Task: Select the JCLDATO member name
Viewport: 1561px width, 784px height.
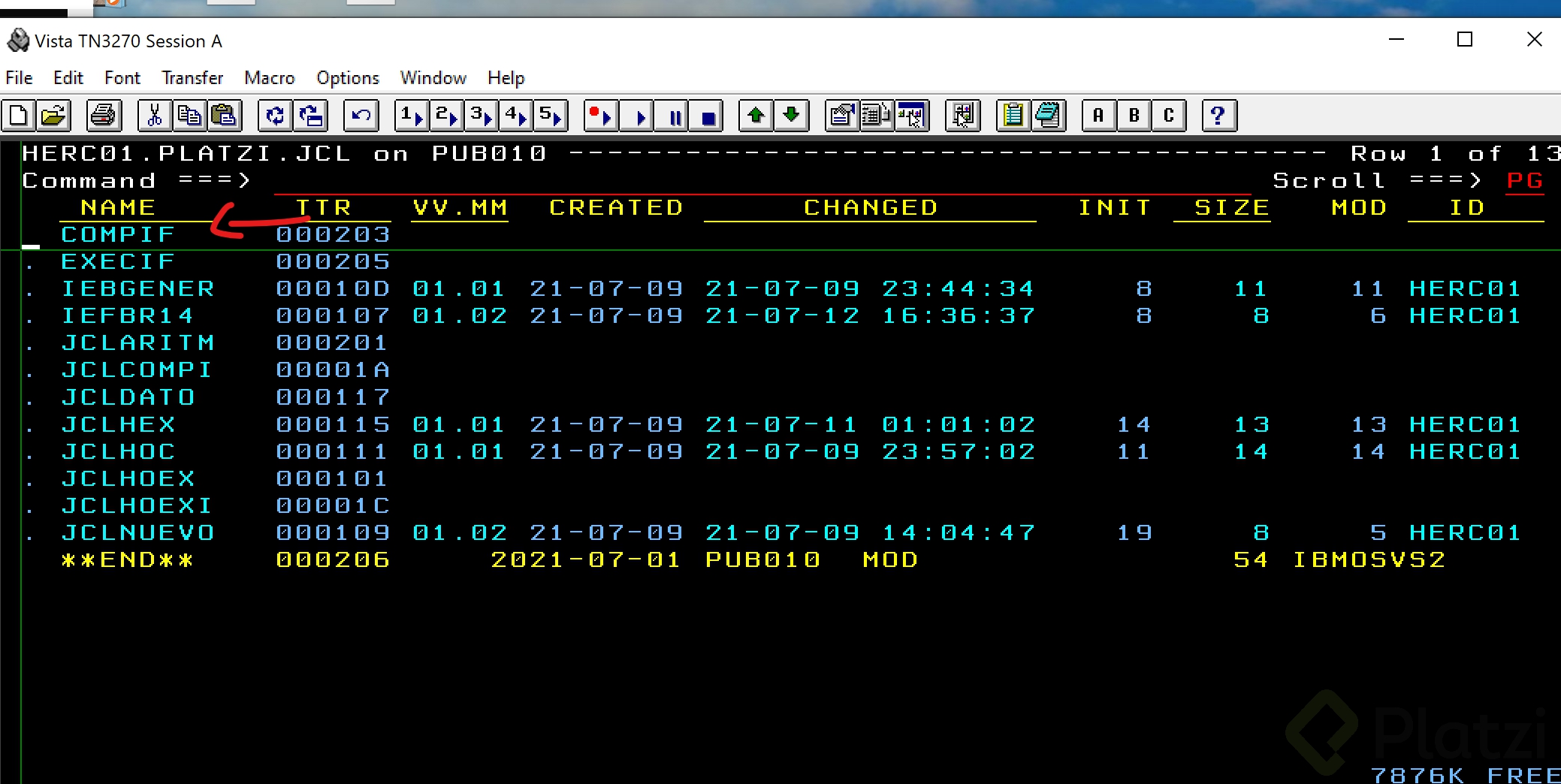Action: 128,397
